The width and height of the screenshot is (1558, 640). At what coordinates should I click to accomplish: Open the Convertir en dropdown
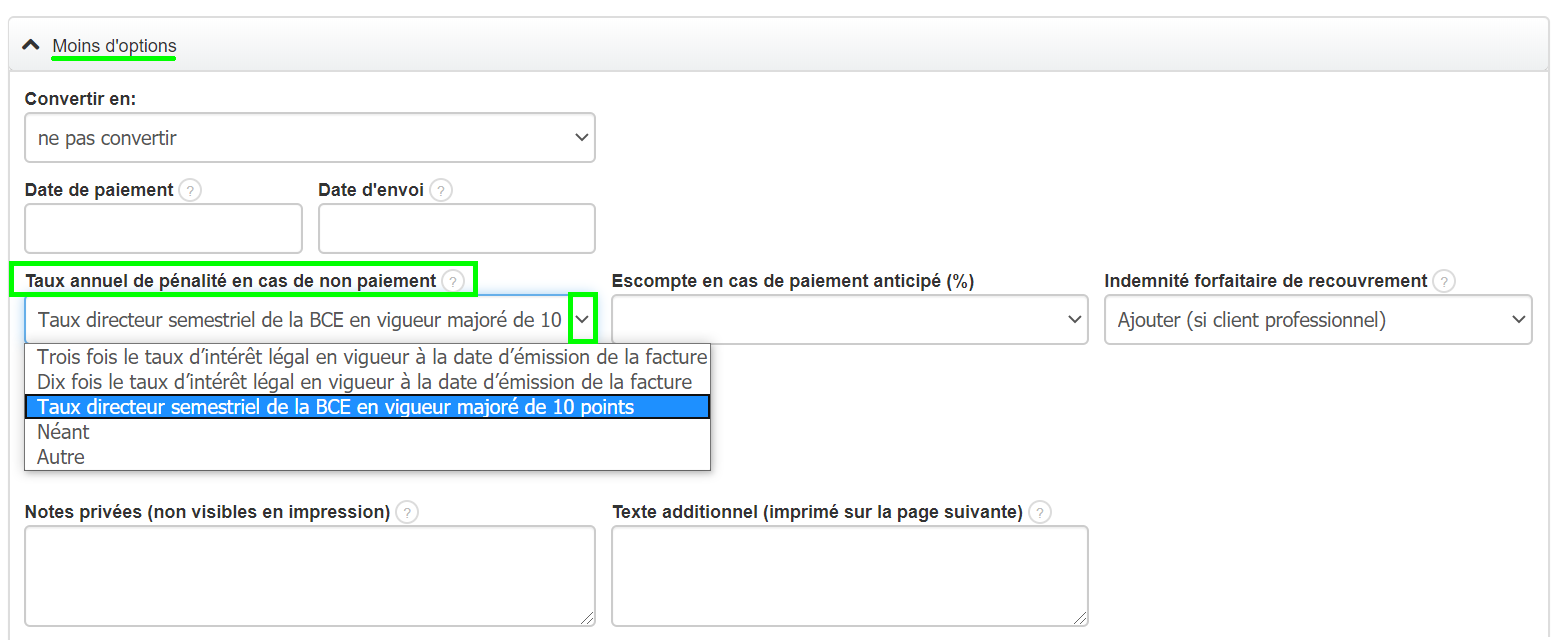(x=310, y=137)
